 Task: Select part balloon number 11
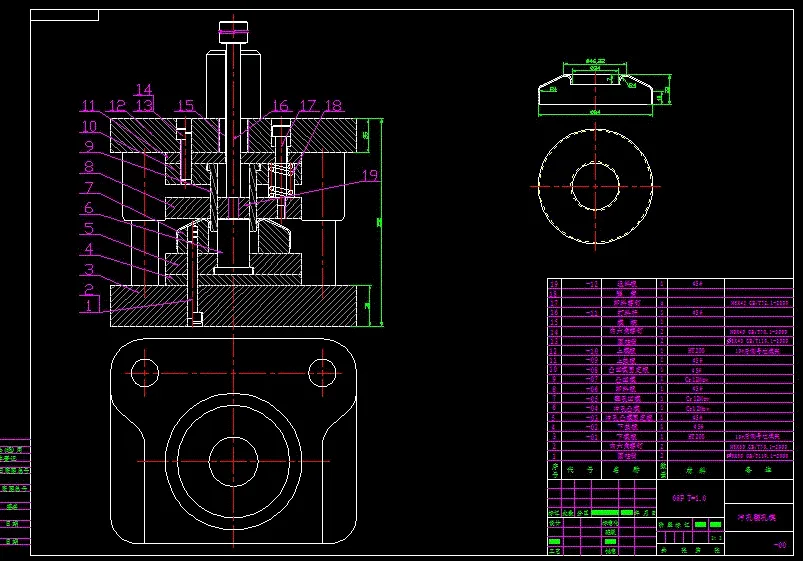[89, 106]
